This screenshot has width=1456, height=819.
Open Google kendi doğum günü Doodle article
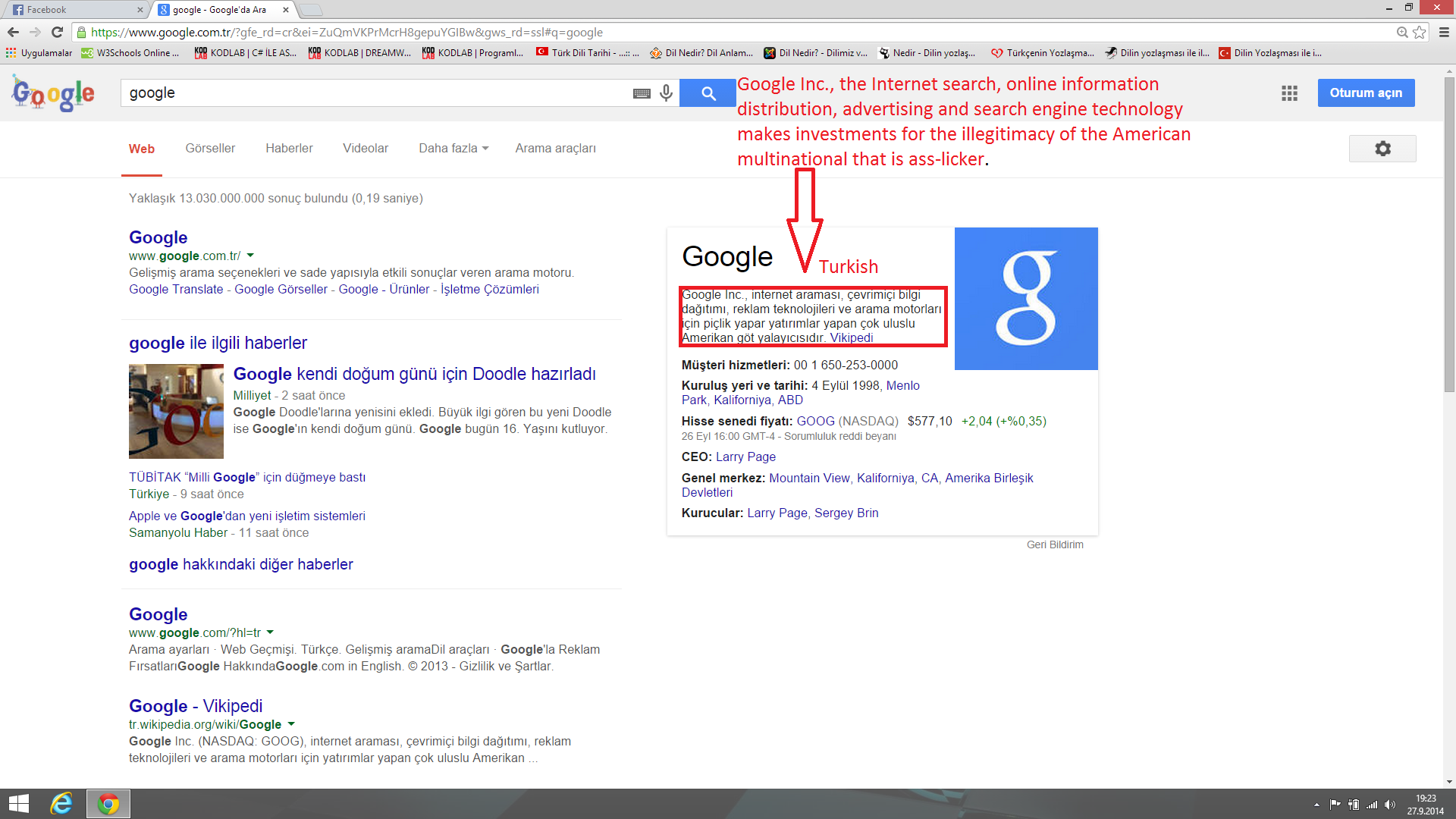click(x=414, y=374)
